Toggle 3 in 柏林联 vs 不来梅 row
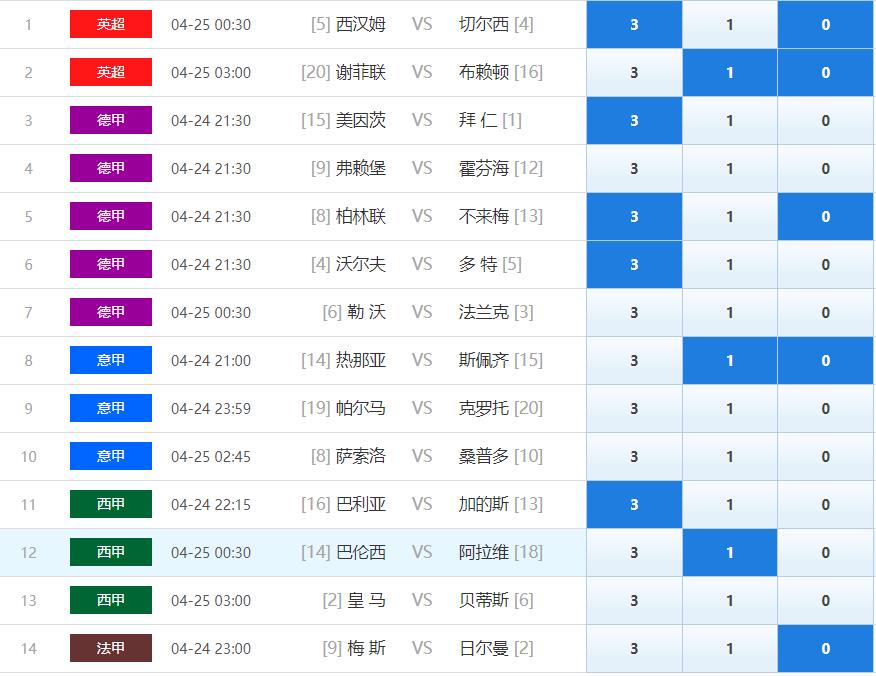The width and height of the screenshot is (876, 676). (634, 217)
